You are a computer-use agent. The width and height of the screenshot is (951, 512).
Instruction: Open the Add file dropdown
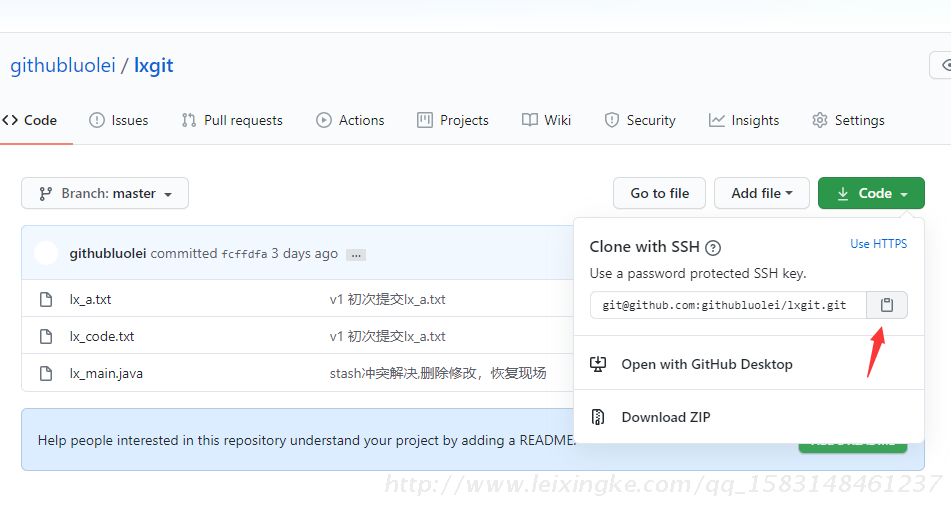(762, 193)
